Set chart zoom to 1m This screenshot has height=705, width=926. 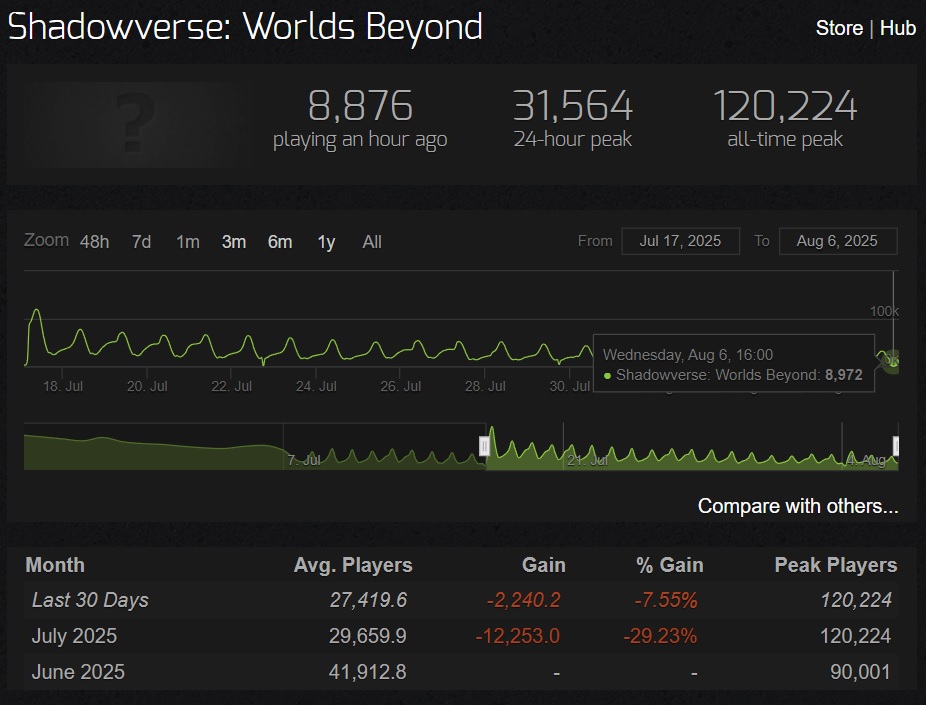point(188,241)
